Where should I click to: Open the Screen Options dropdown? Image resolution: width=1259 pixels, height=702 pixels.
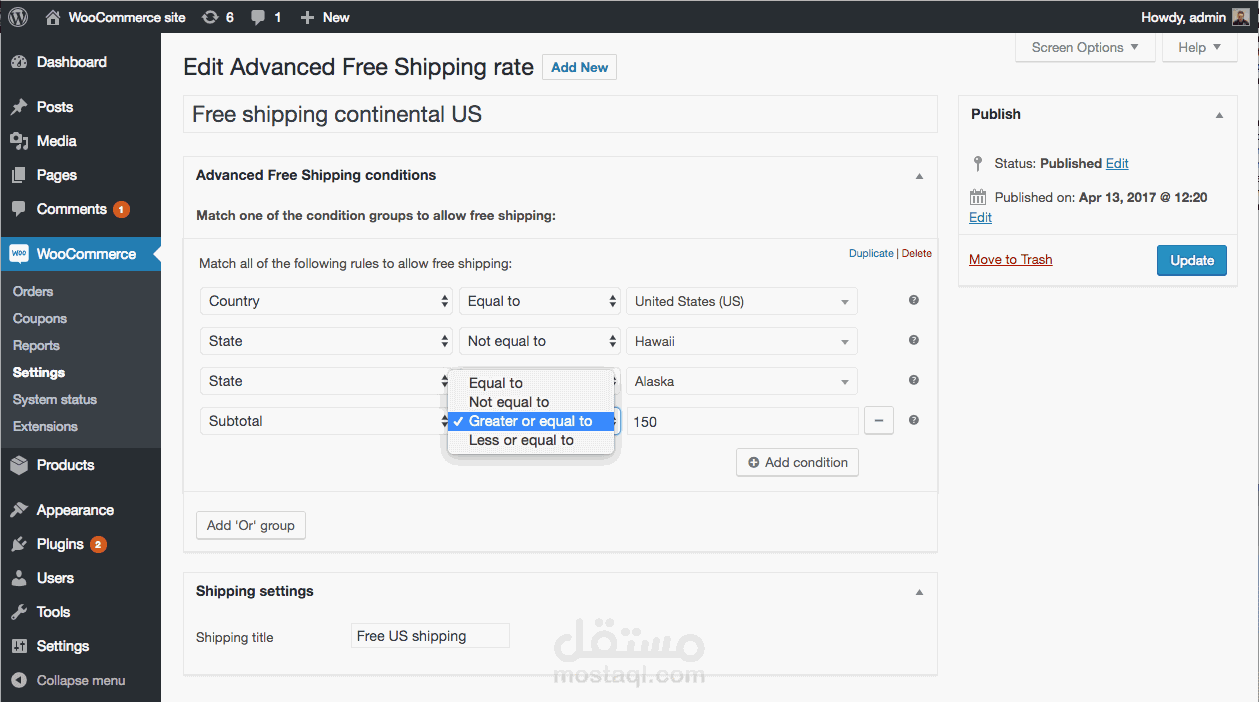tap(1084, 47)
